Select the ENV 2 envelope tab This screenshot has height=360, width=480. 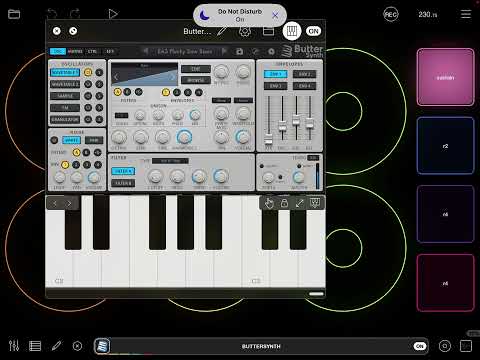click(x=304, y=74)
